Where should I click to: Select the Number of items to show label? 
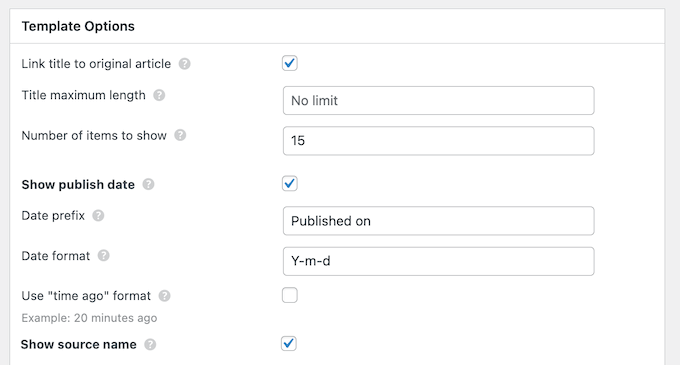tap(94, 136)
